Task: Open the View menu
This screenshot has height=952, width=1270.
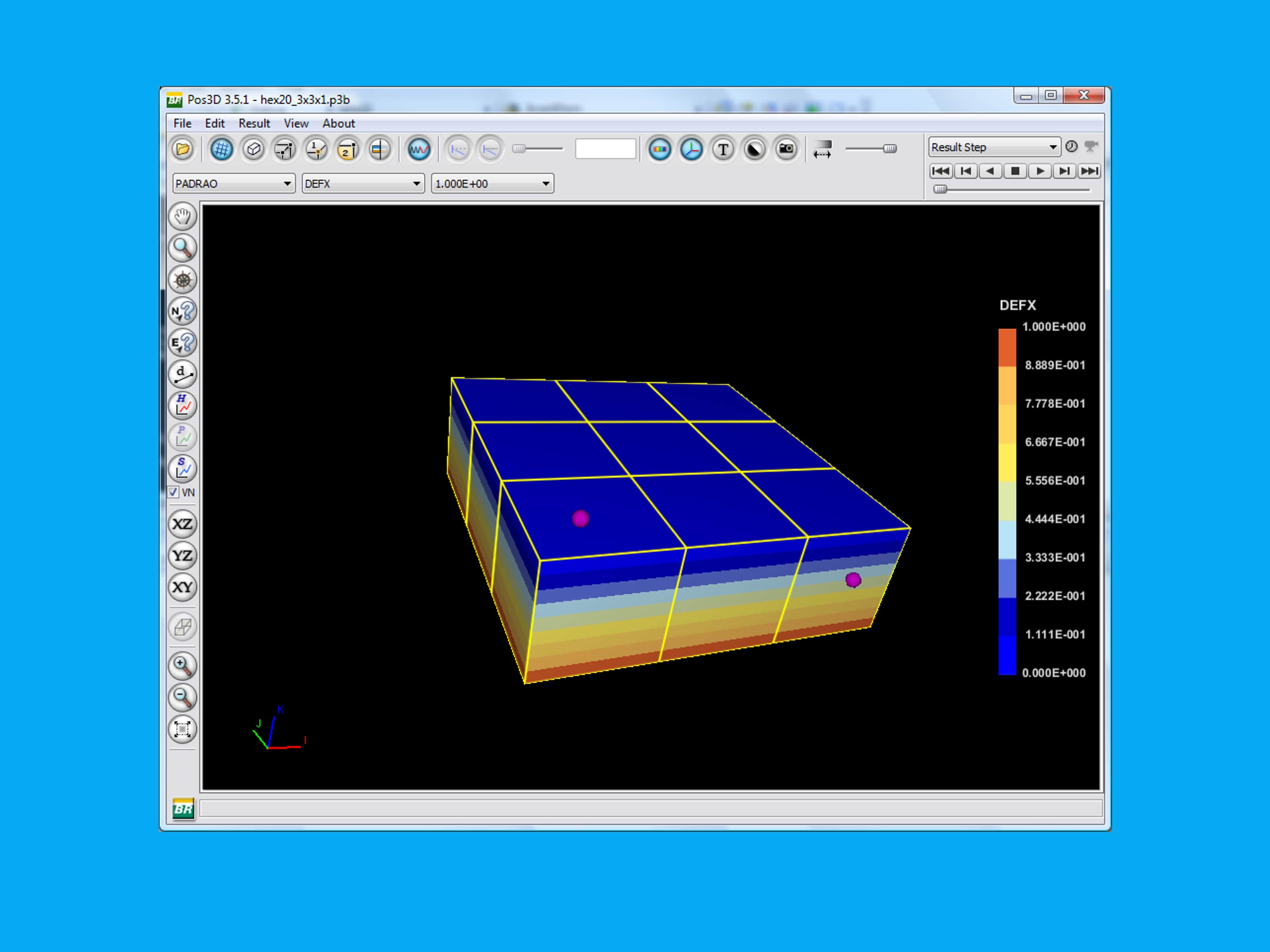Action: click(296, 123)
